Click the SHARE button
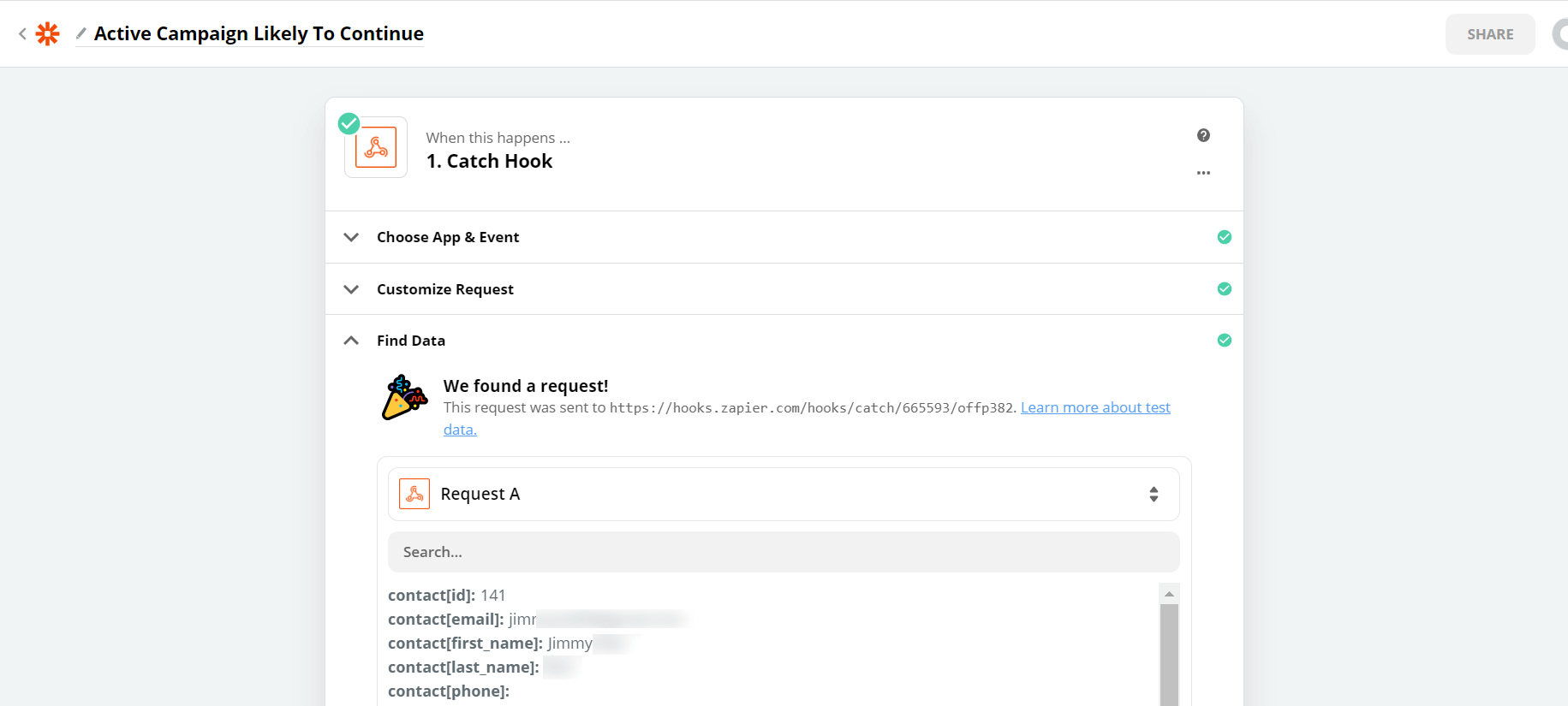The height and width of the screenshot is (706, 1568). (1490, 34)
